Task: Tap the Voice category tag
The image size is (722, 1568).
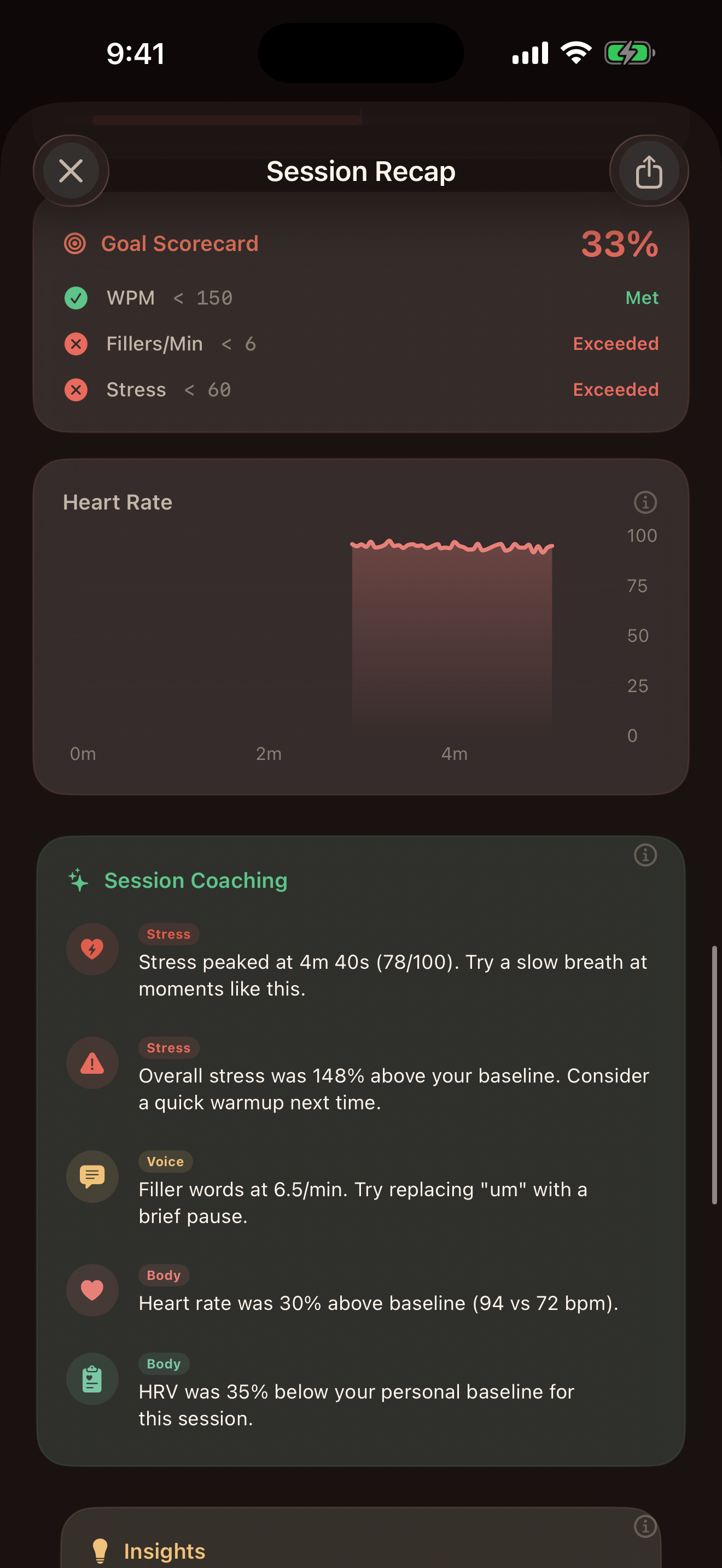Action: (165, 1161)
